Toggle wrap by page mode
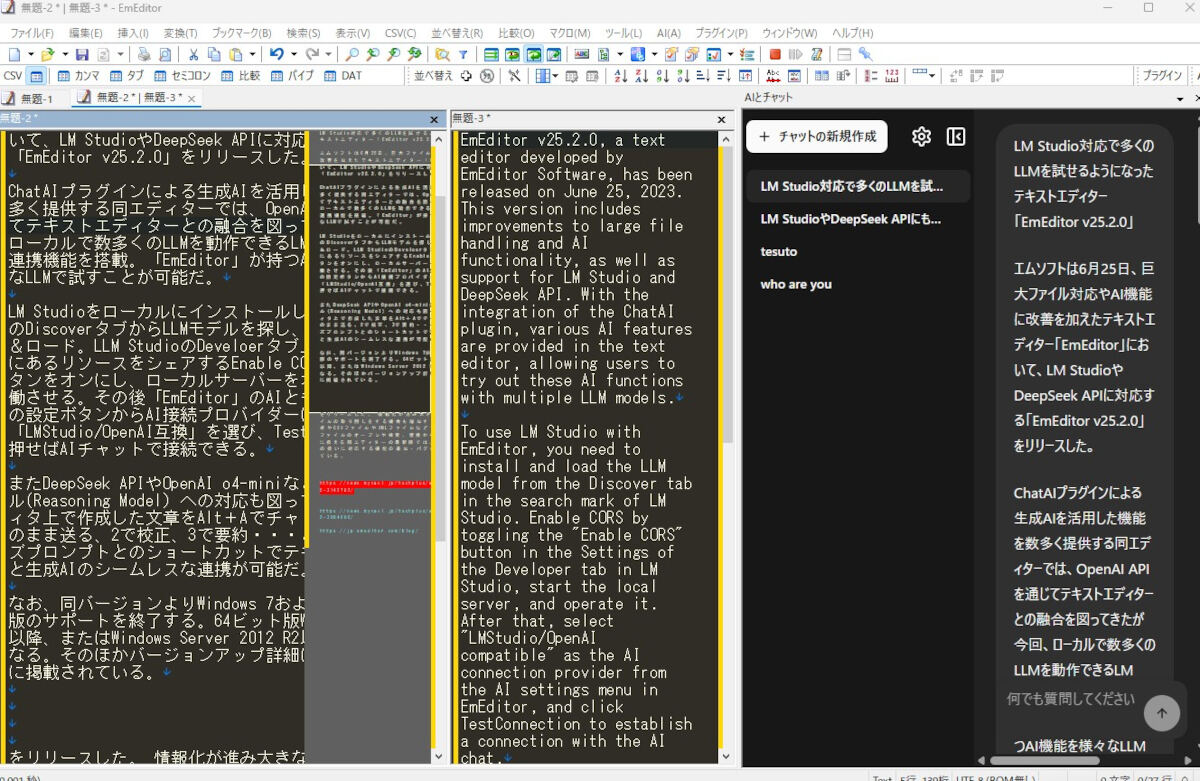Image resolution: width=1200 pixels, height=781 pixels. [x=553, y=54]
